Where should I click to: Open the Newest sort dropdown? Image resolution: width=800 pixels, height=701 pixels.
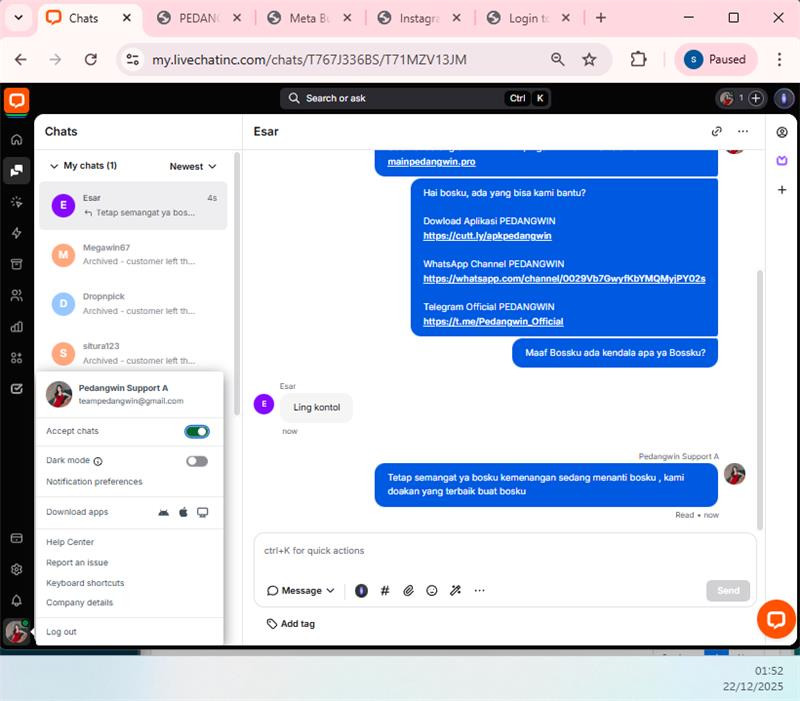pyautogui.click(x=193, y=166)
